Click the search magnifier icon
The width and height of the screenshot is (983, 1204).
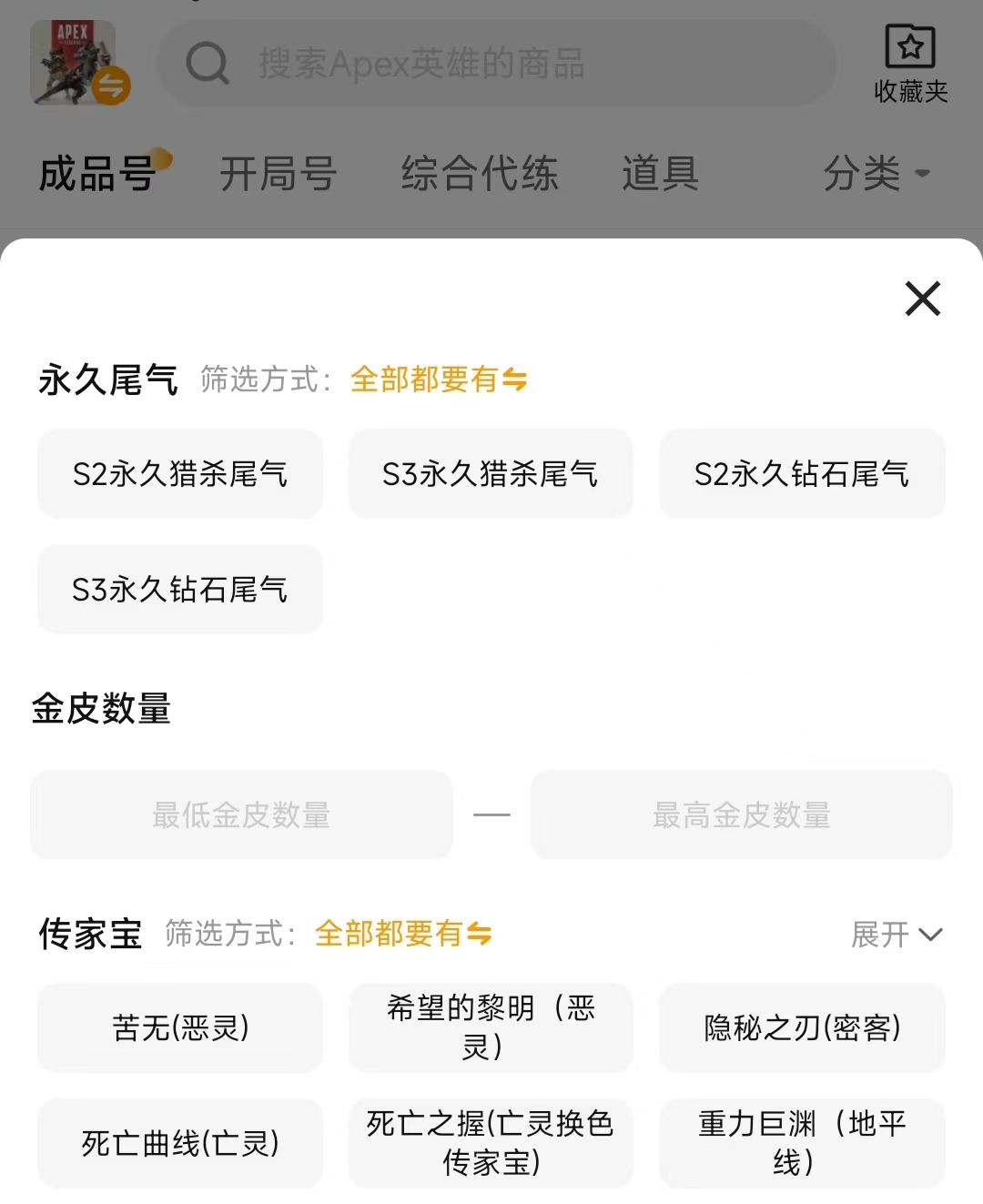click(x=208, y=64)
